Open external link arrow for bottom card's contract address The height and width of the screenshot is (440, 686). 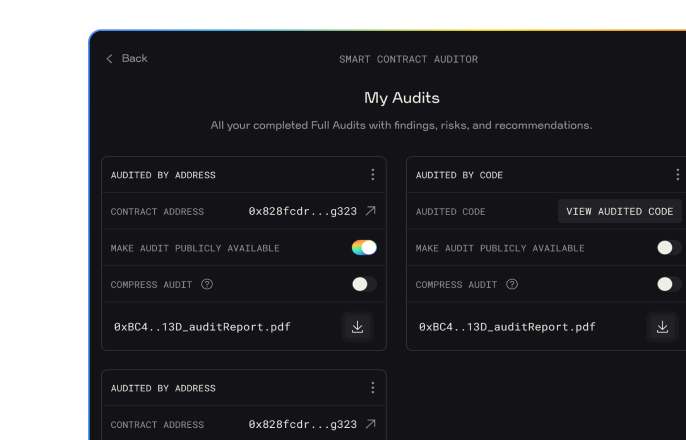tap(371, 424)
